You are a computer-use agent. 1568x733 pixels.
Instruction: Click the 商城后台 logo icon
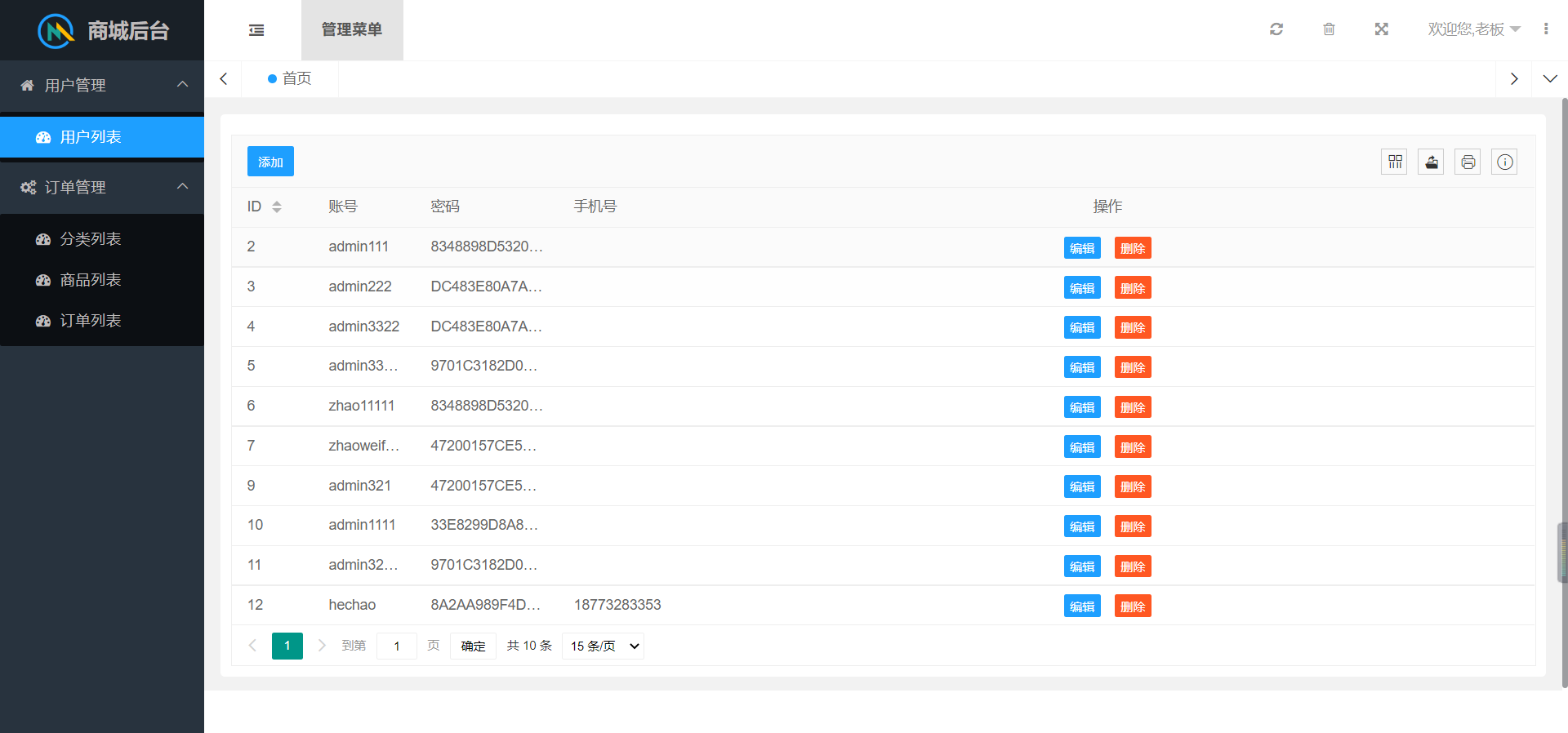[56, 31]
